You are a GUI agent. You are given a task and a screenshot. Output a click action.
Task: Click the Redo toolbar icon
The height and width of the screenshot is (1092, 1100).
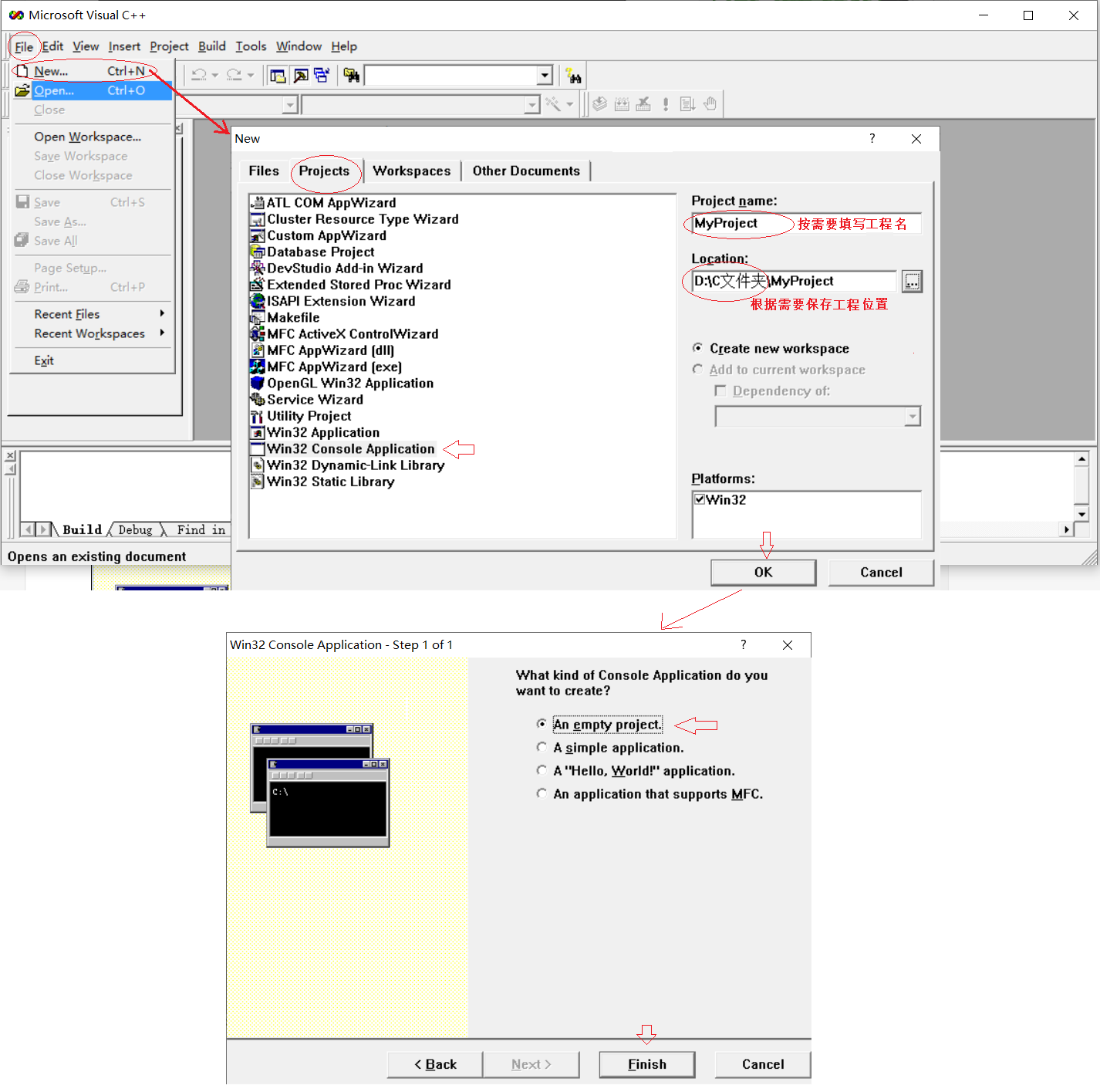coord(235,75)
